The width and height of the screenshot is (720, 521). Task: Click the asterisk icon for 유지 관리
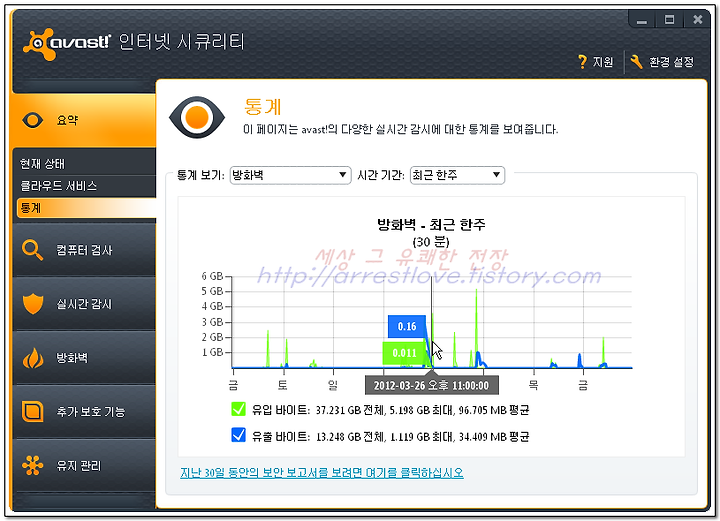(33, 465)
